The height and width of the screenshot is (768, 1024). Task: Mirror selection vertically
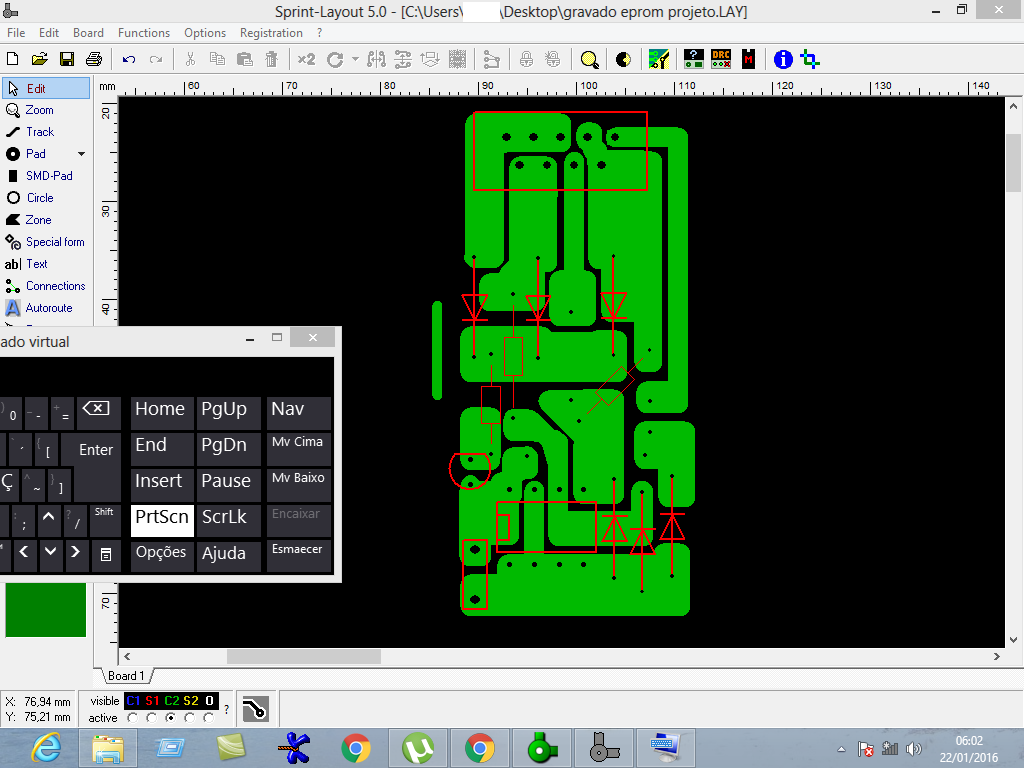click(x=403, y=59)
